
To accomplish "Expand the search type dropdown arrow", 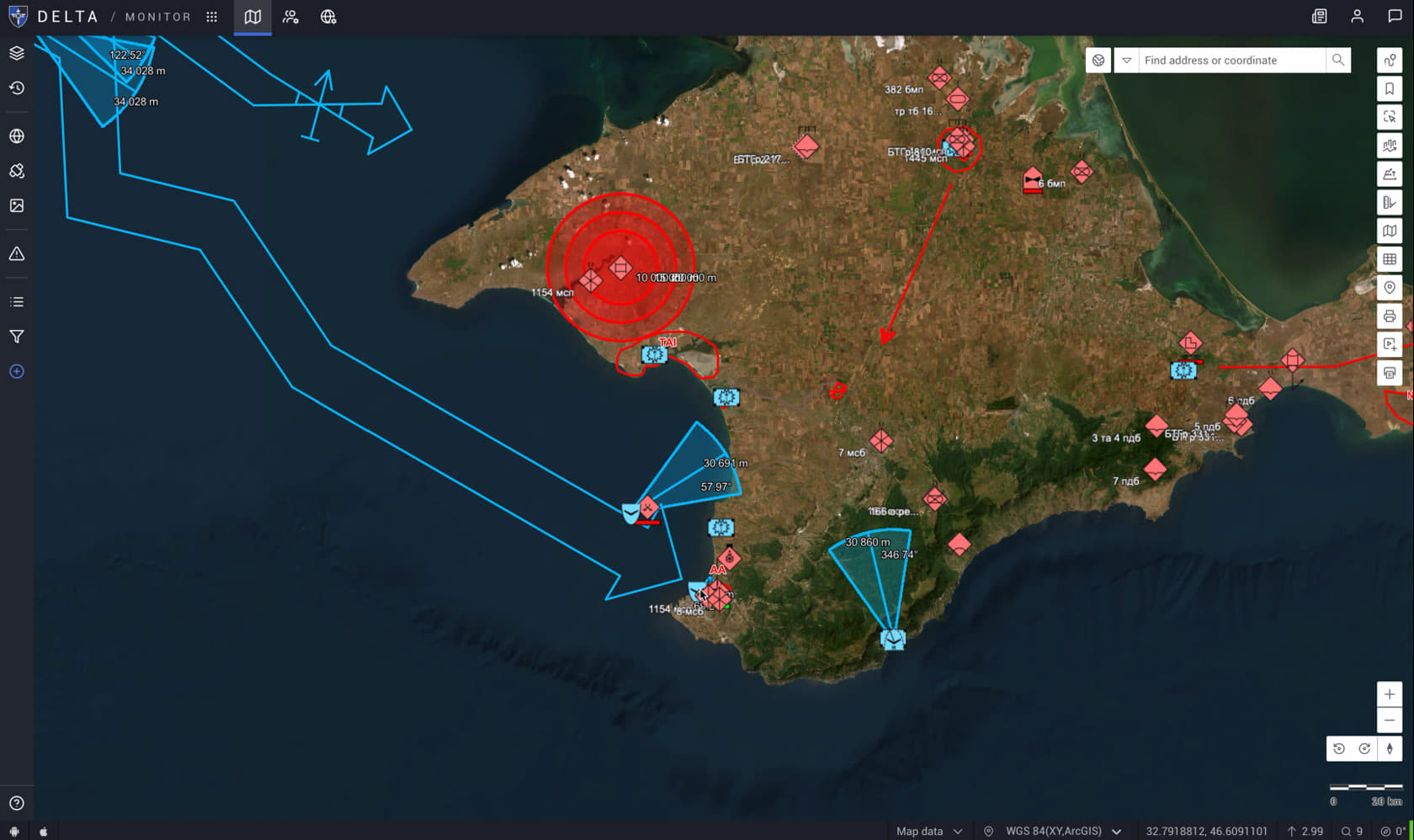I will pos(1126,61).
